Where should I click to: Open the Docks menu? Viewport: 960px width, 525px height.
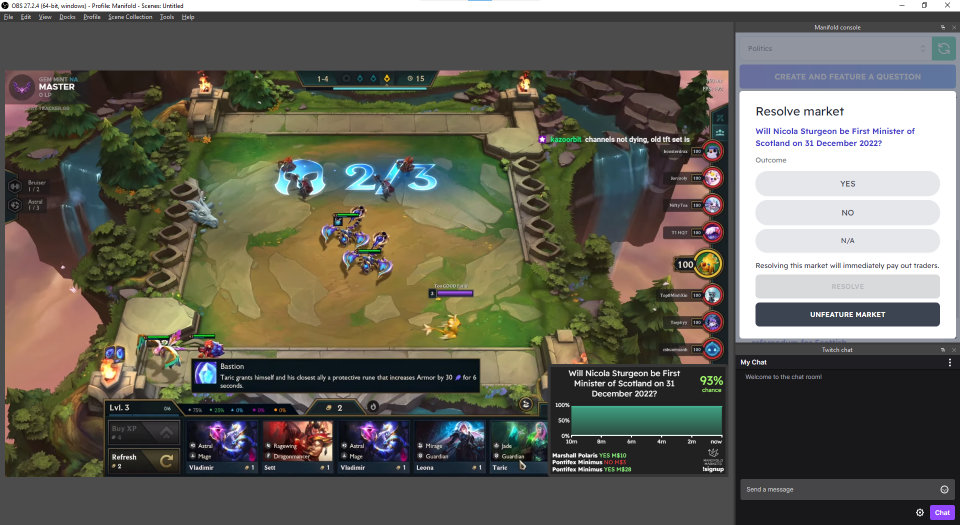coord(67,17)
